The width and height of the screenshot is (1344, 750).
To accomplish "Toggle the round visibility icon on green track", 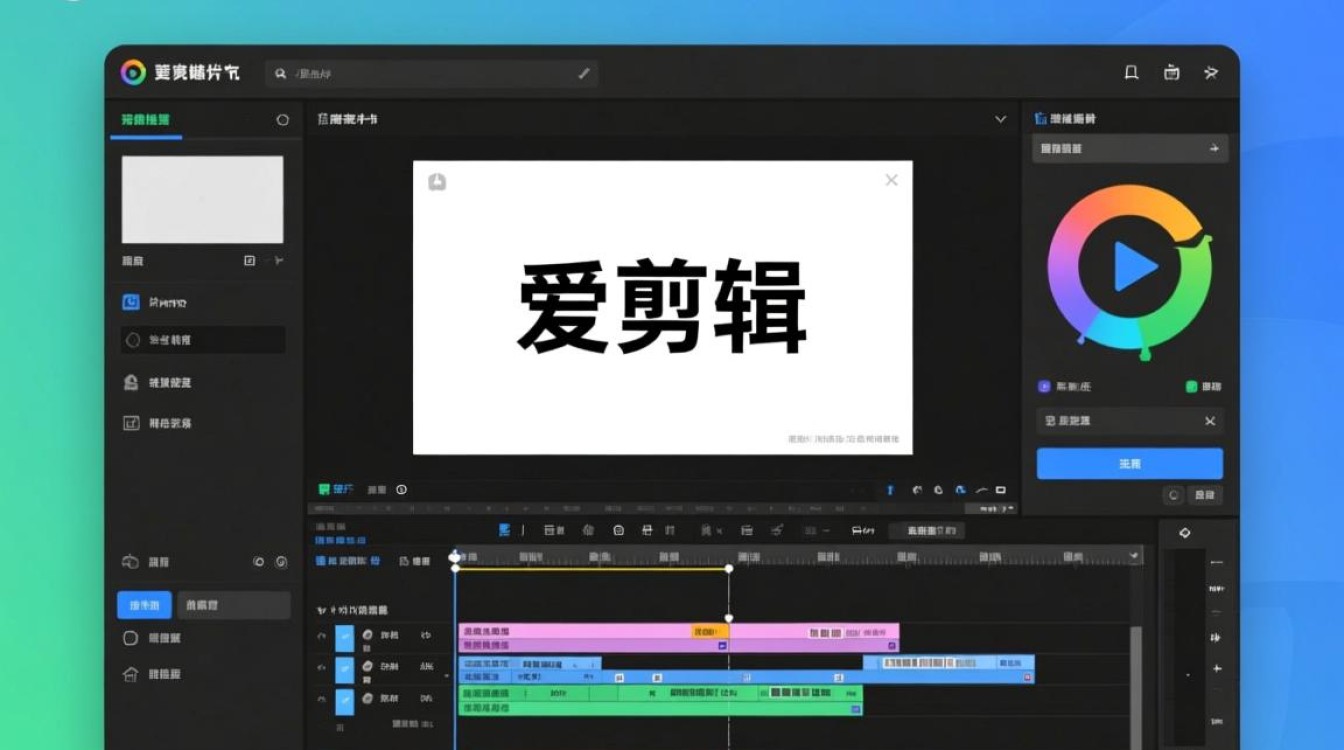I will [x=368, y=698].
